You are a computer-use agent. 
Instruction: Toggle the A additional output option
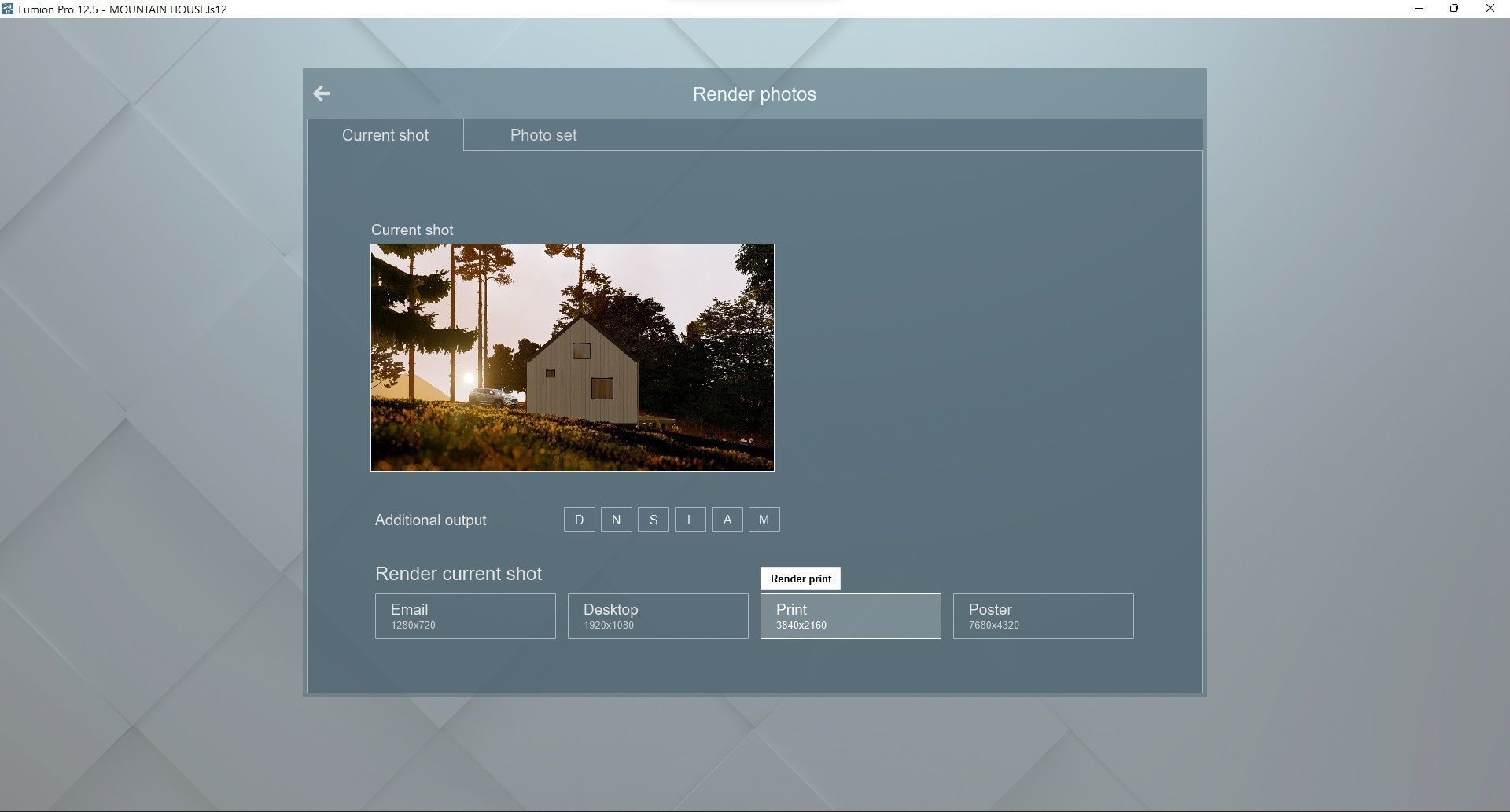pyautogui.click(x=727, y=520)
